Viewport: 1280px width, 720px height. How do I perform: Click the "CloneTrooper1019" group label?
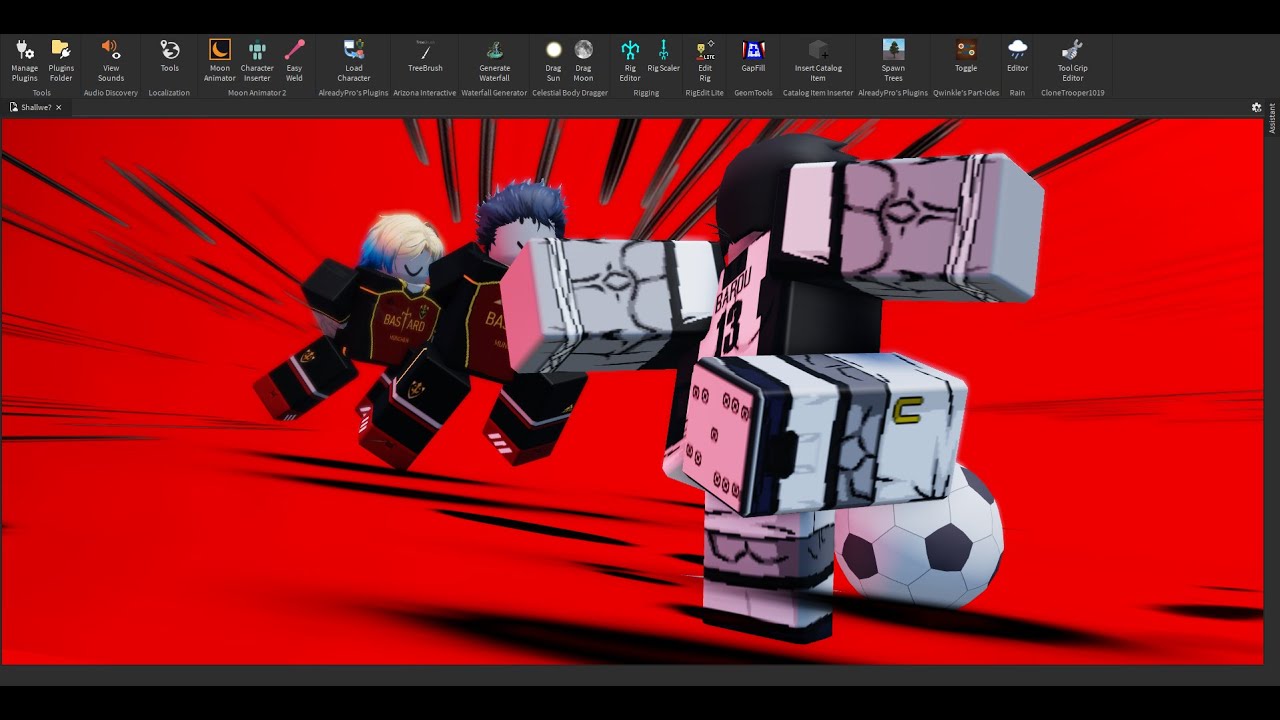click(1072, 93)
